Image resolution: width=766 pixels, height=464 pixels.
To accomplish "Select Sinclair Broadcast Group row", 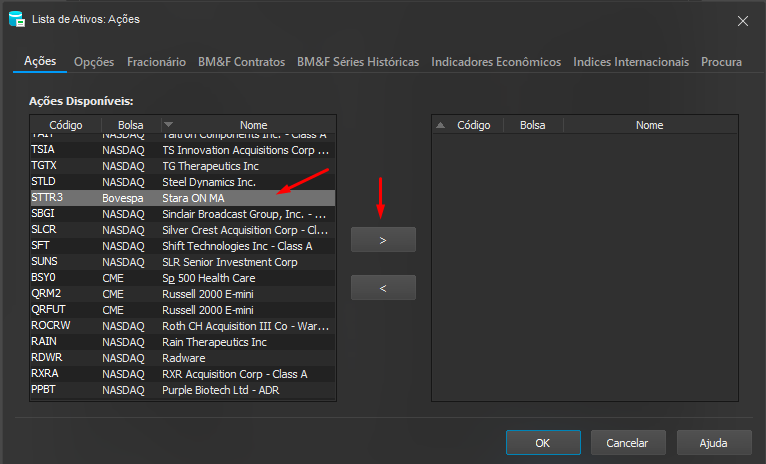I will pos(183,214).
